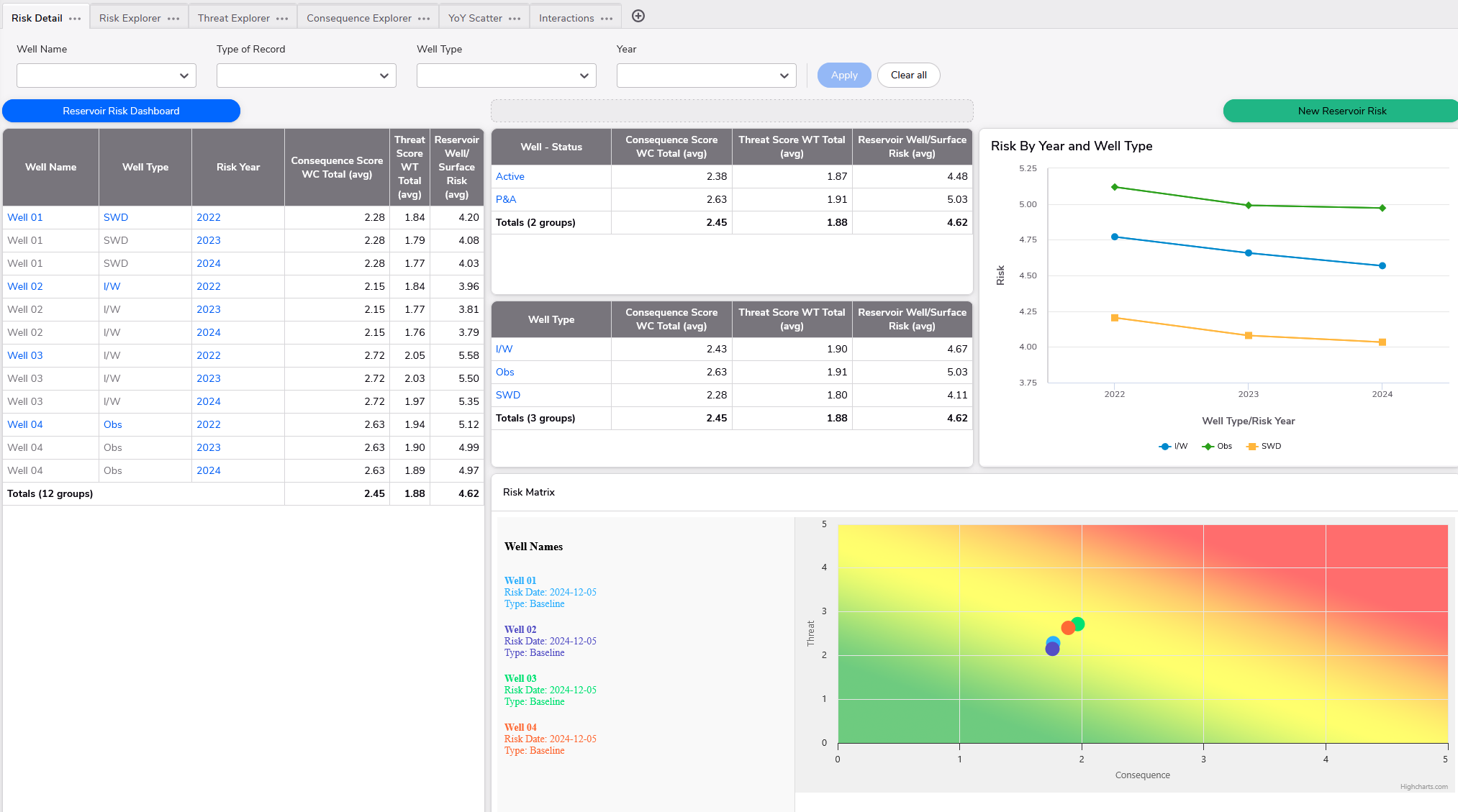Open YoY Scatter tab options ellipsis

pos(515,19)
